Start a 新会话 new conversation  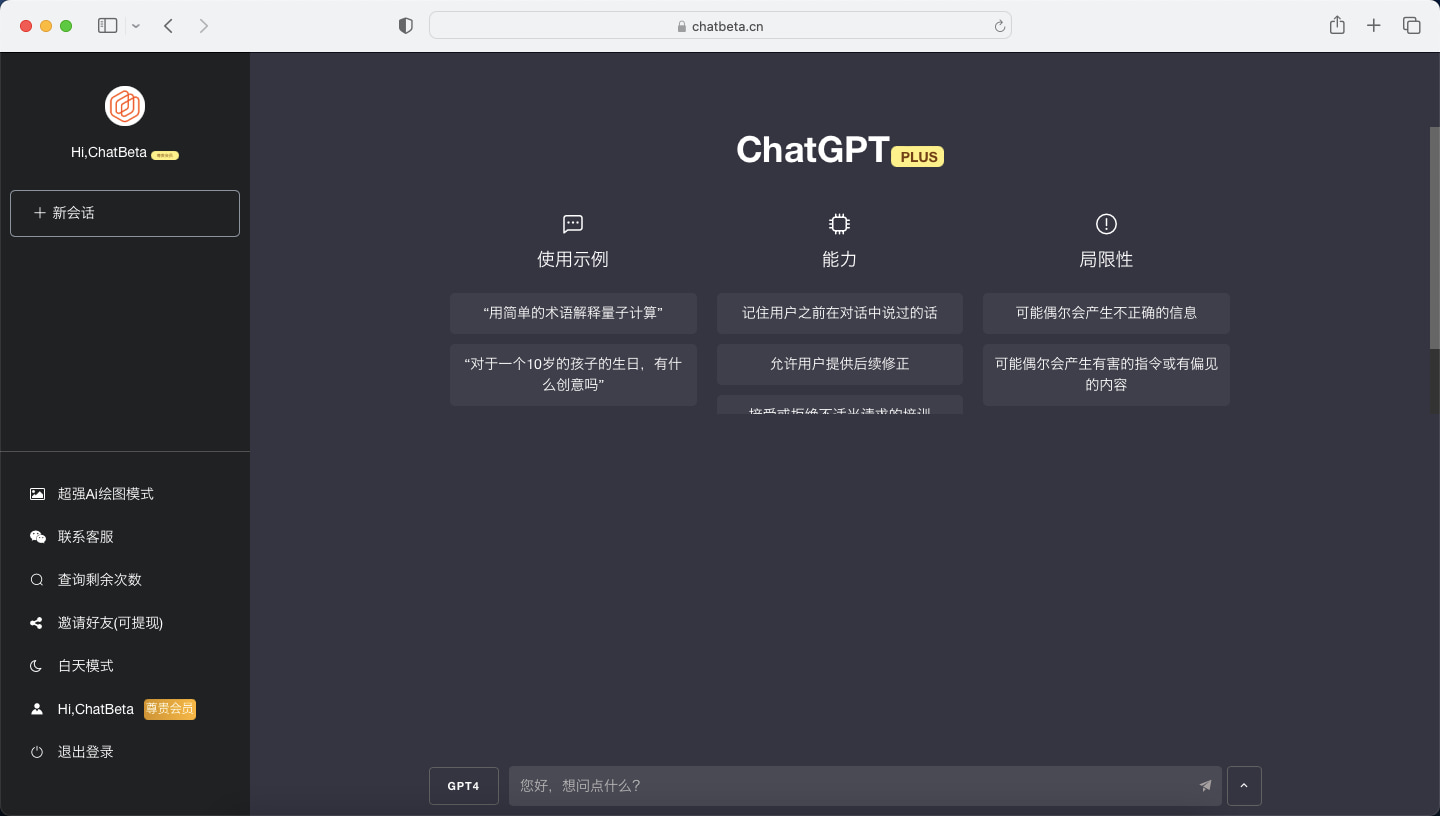pyautogui.click(x=124, y=213)
